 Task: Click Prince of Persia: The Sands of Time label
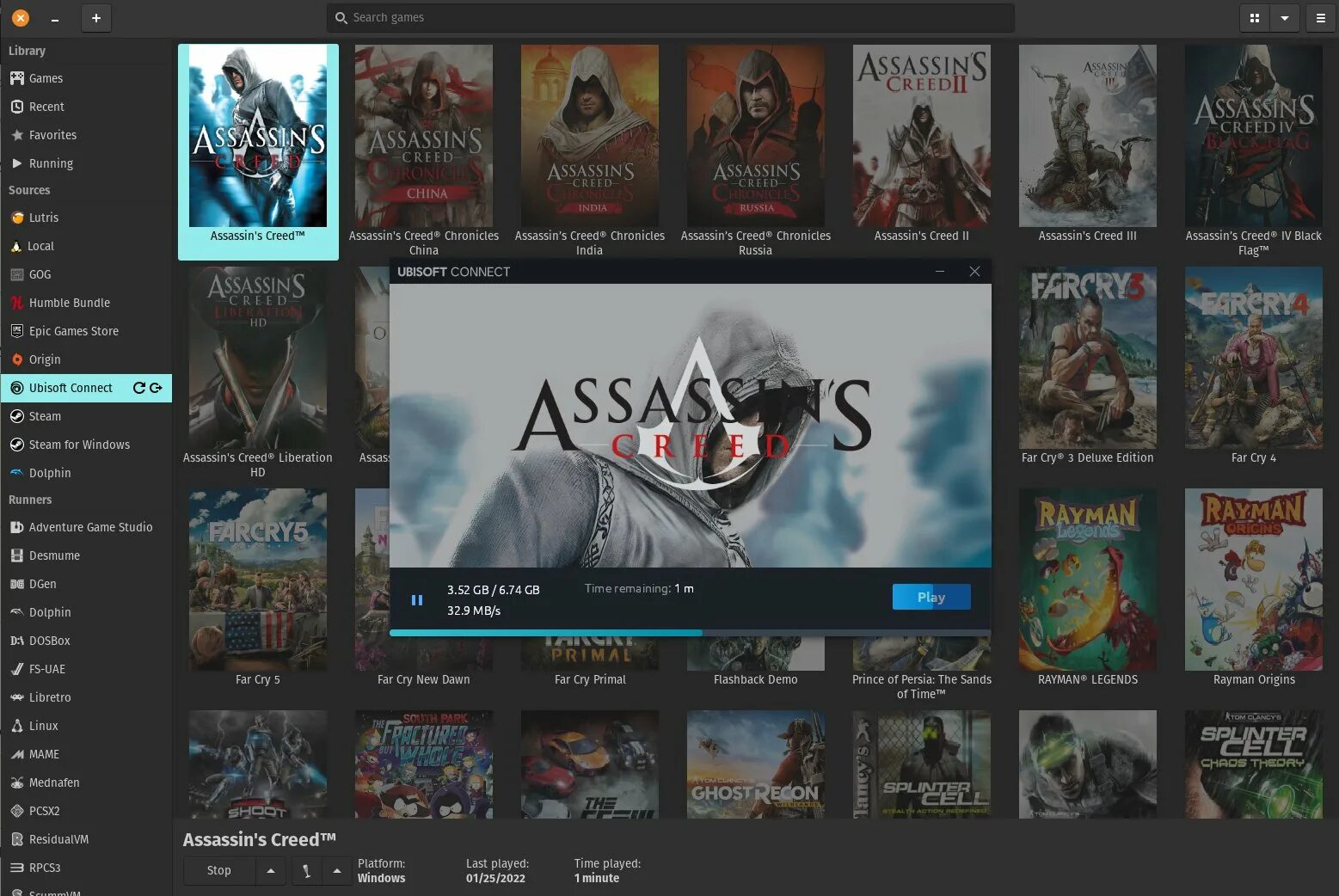click(x=922, y=686)
